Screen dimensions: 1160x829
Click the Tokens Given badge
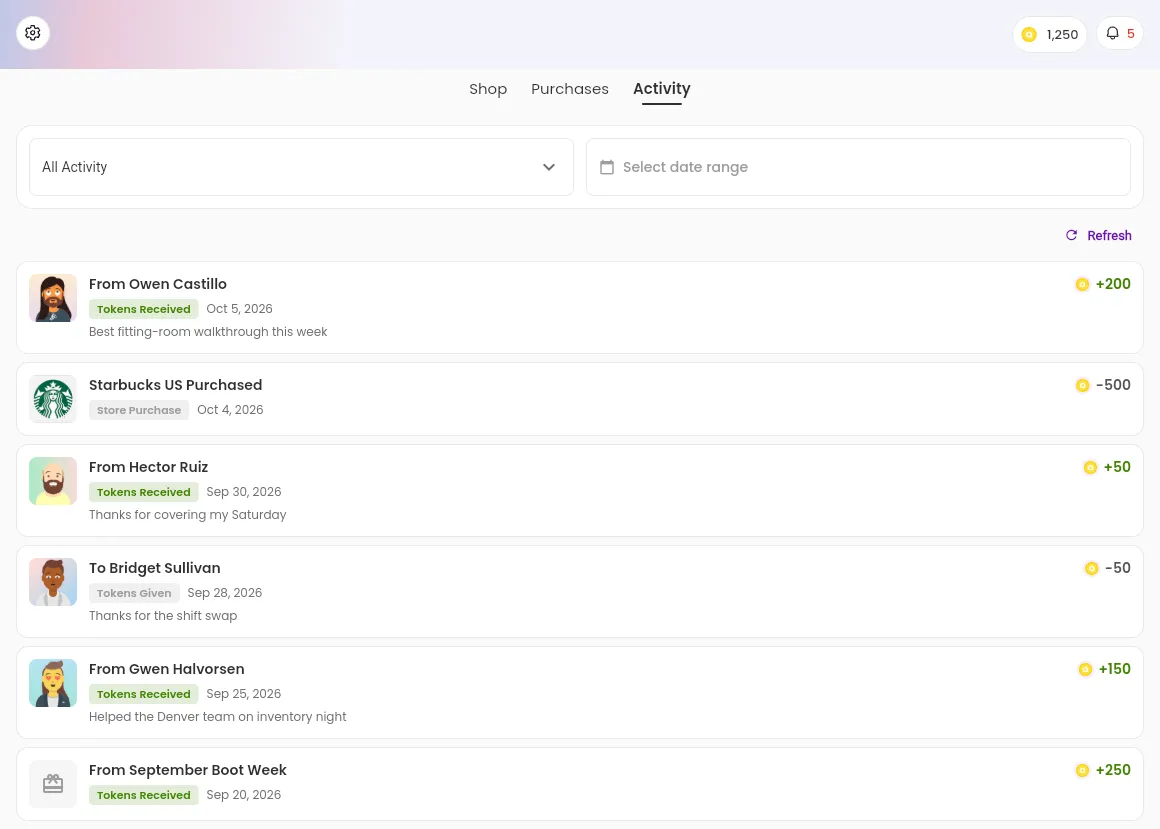point(134,593)
